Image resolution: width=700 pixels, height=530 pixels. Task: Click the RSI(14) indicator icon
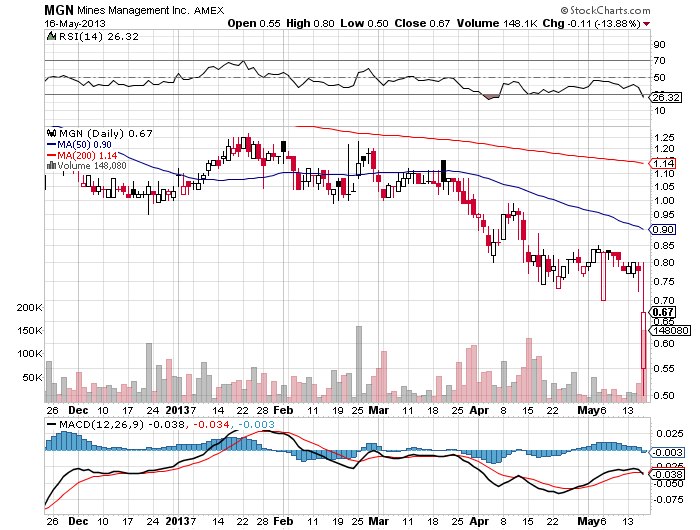51,36
